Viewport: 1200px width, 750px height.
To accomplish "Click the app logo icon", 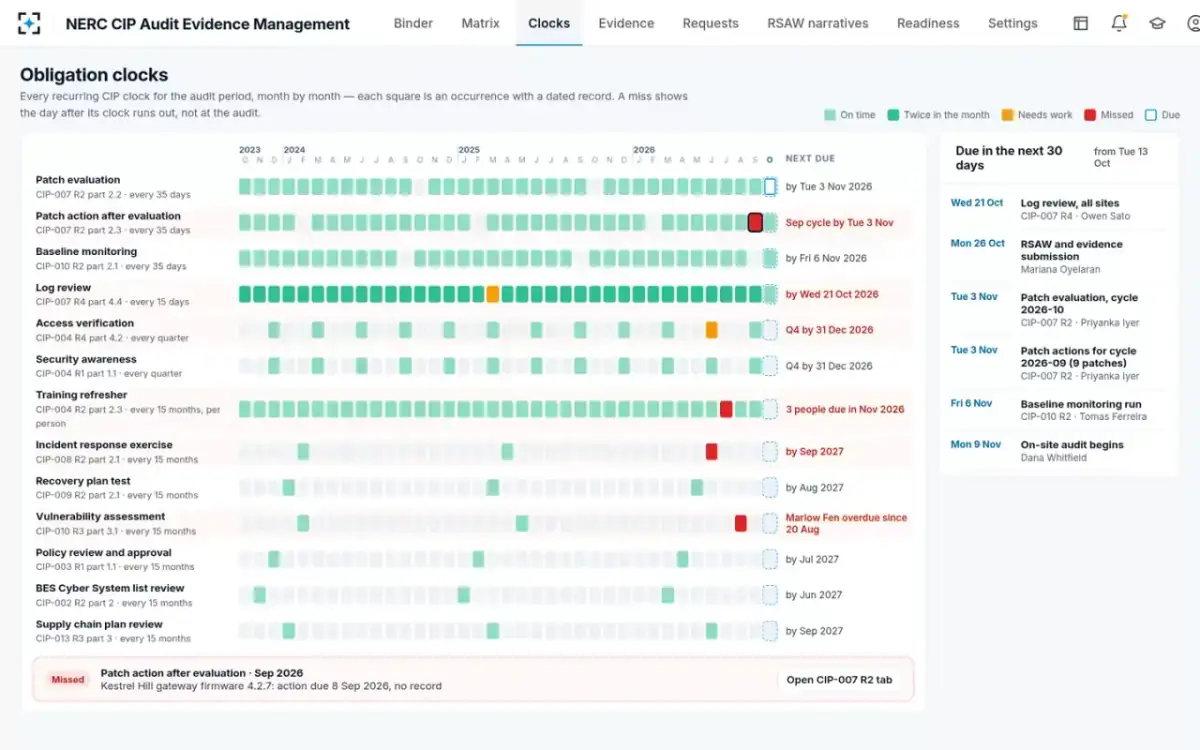I will tap(30, 23).
